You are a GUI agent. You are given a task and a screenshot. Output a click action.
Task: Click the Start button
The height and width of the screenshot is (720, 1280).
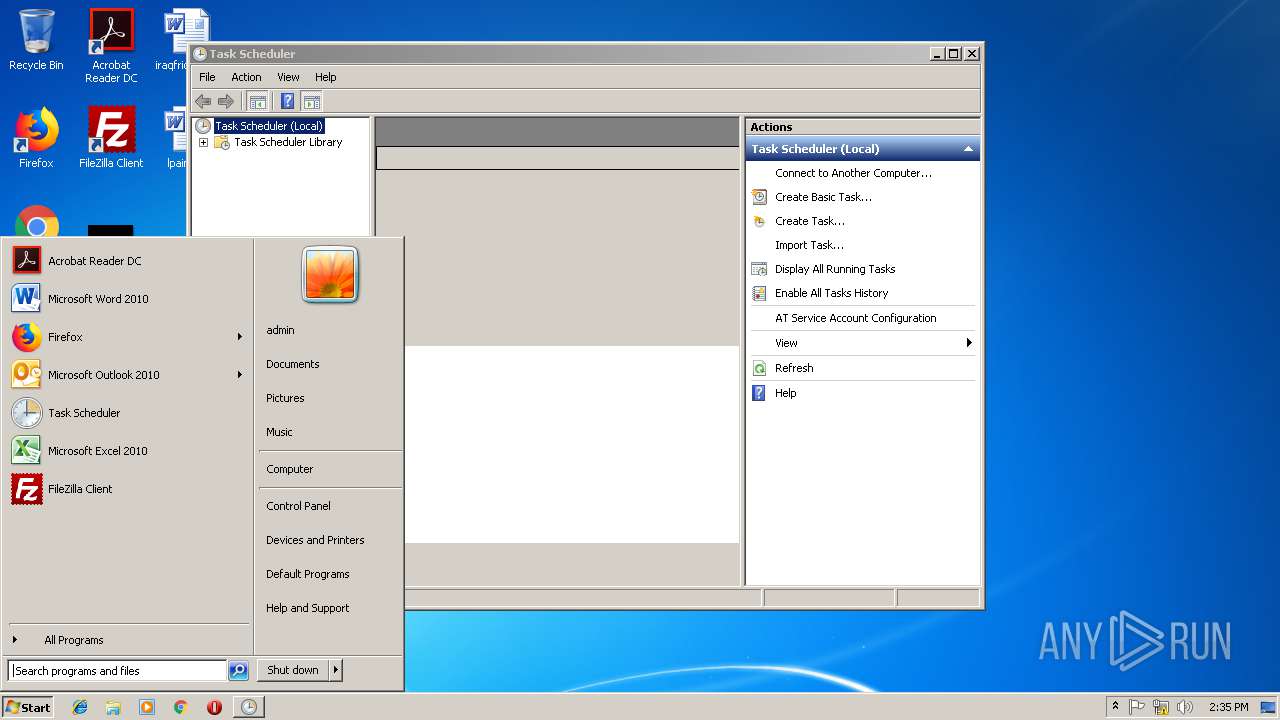[28, 707]
